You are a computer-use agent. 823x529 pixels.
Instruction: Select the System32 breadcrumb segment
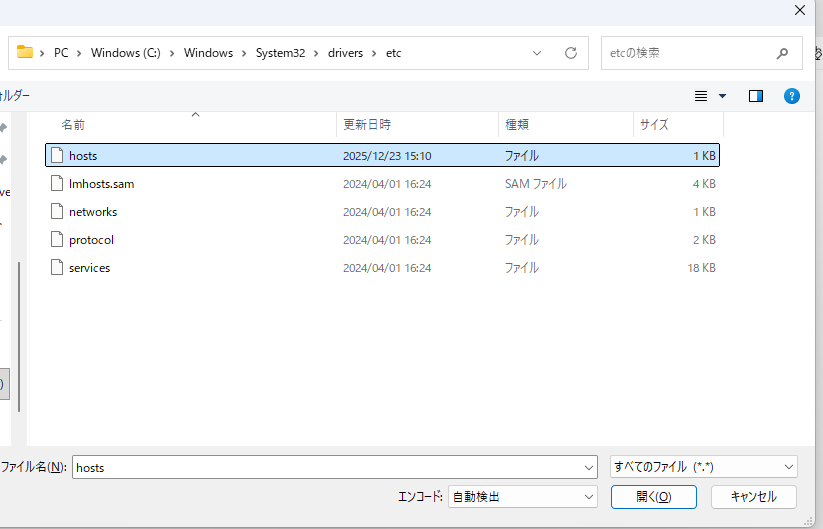tap(280, 53)
